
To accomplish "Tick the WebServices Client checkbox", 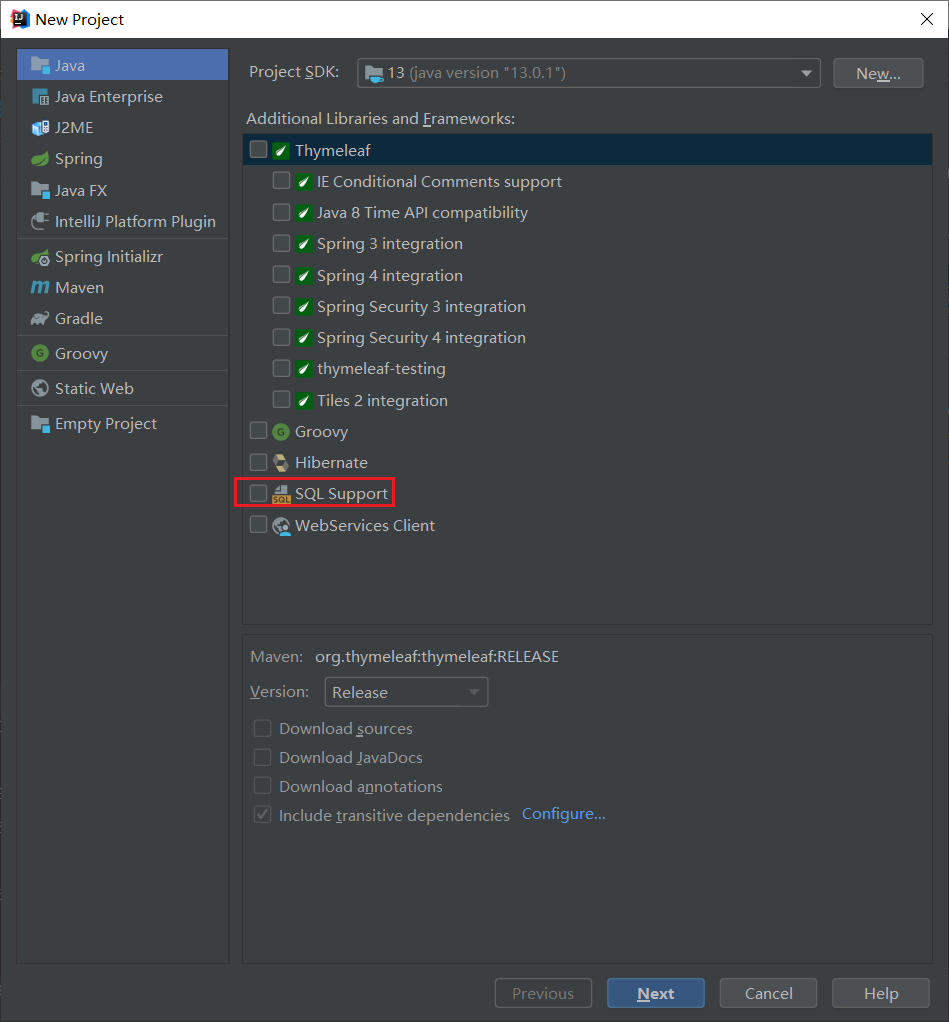I will tap(259, 524).
